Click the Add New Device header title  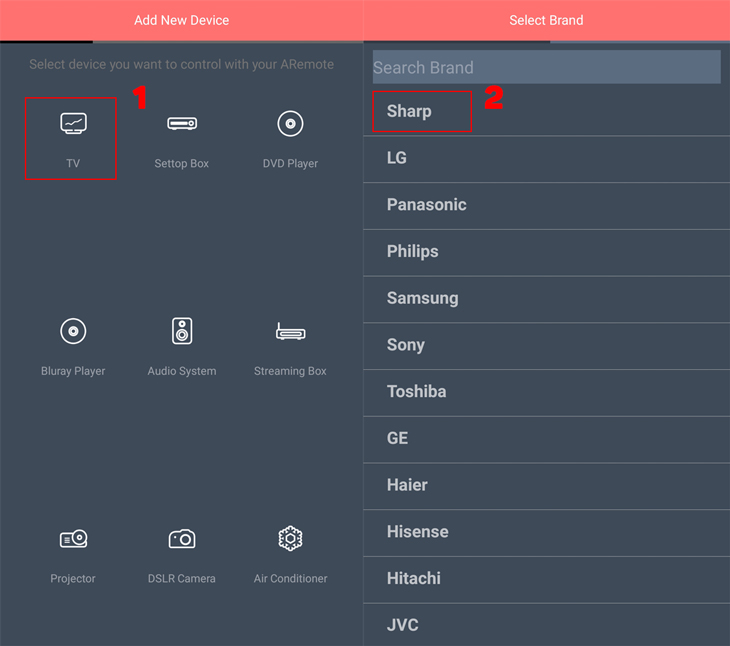coord(182,20)
